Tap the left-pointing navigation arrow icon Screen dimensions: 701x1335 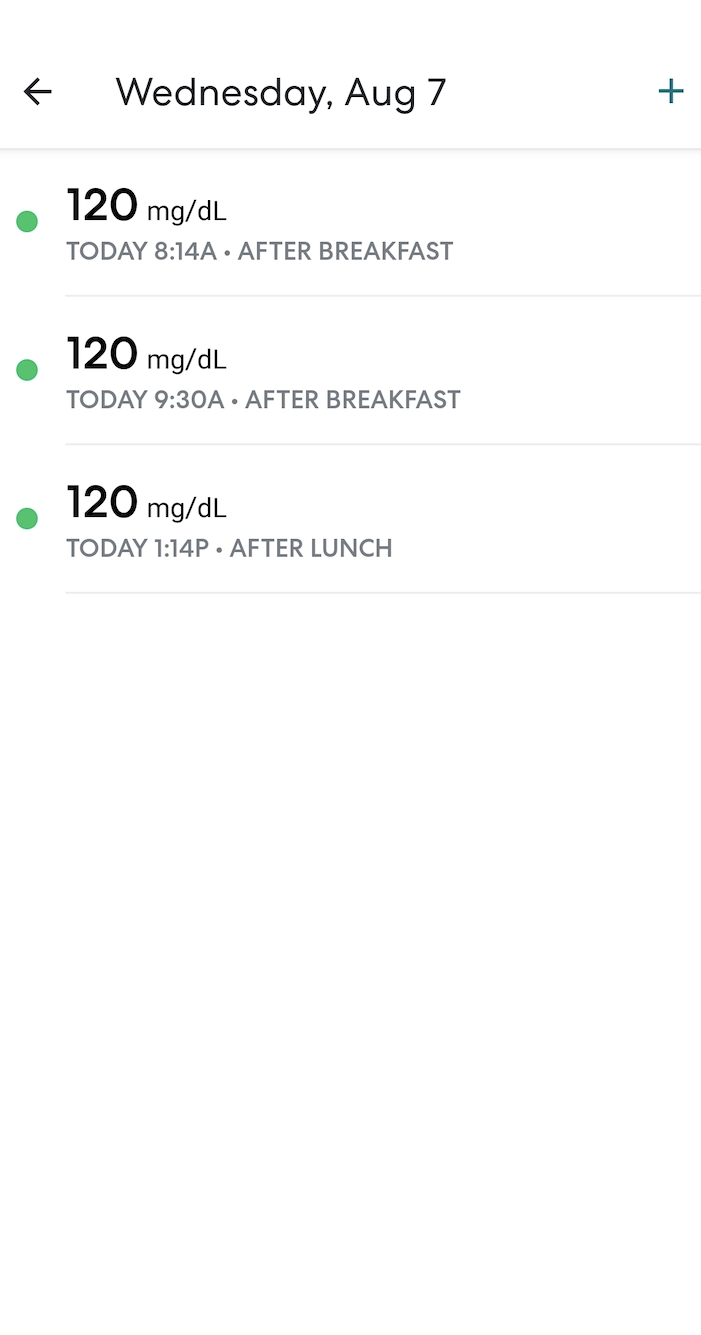pos(37,91)
